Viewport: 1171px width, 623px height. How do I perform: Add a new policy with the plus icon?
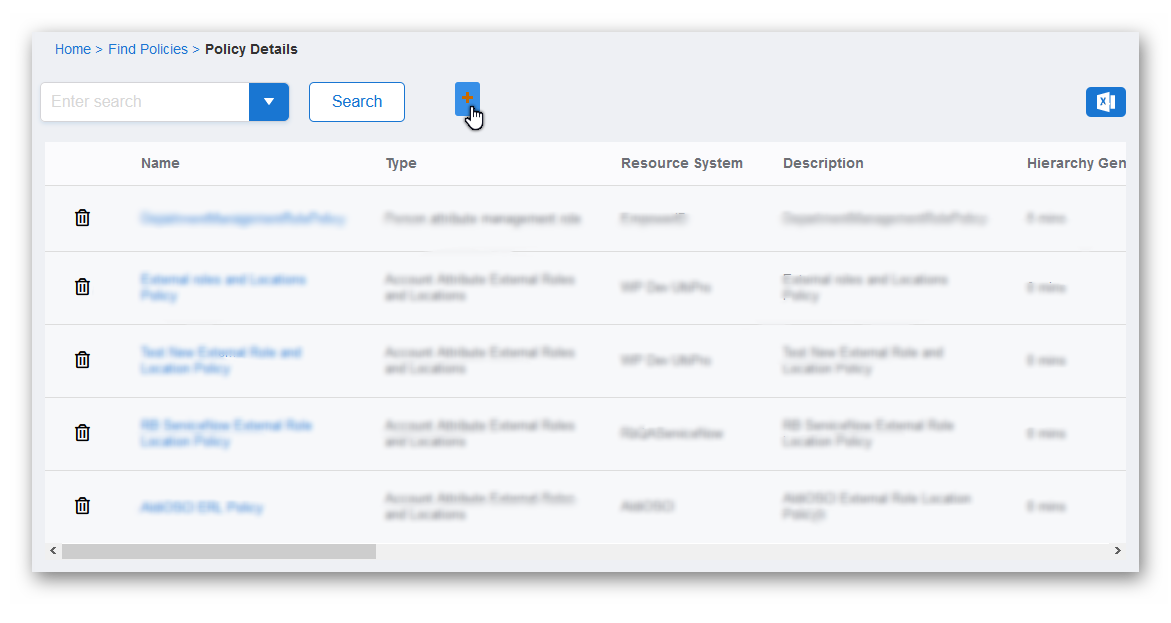point(467,99)
